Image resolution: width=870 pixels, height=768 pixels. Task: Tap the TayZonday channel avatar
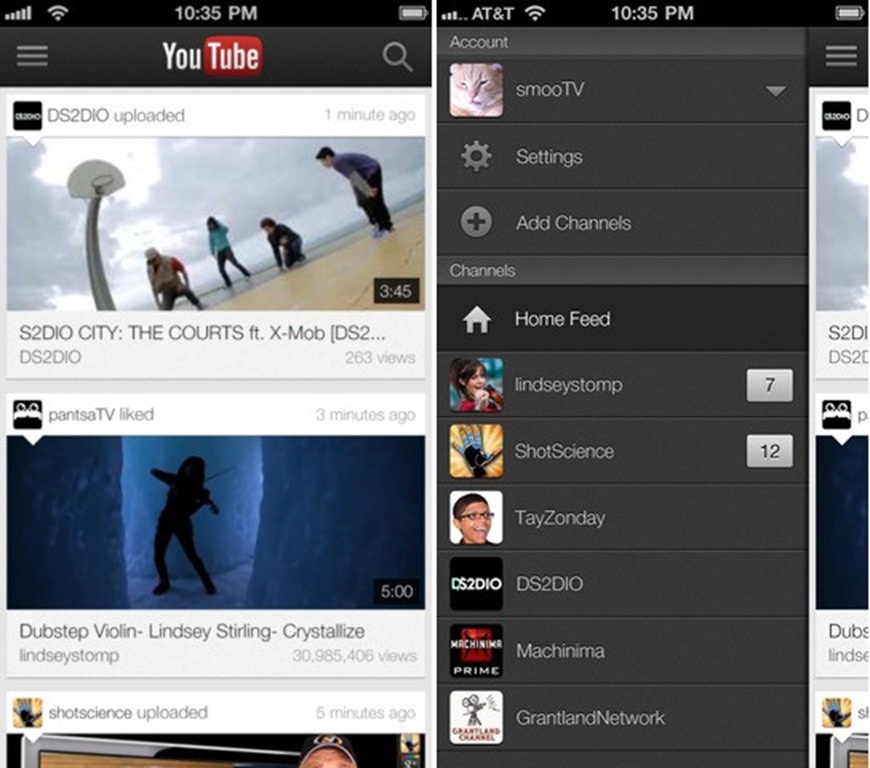pos(476,517)
